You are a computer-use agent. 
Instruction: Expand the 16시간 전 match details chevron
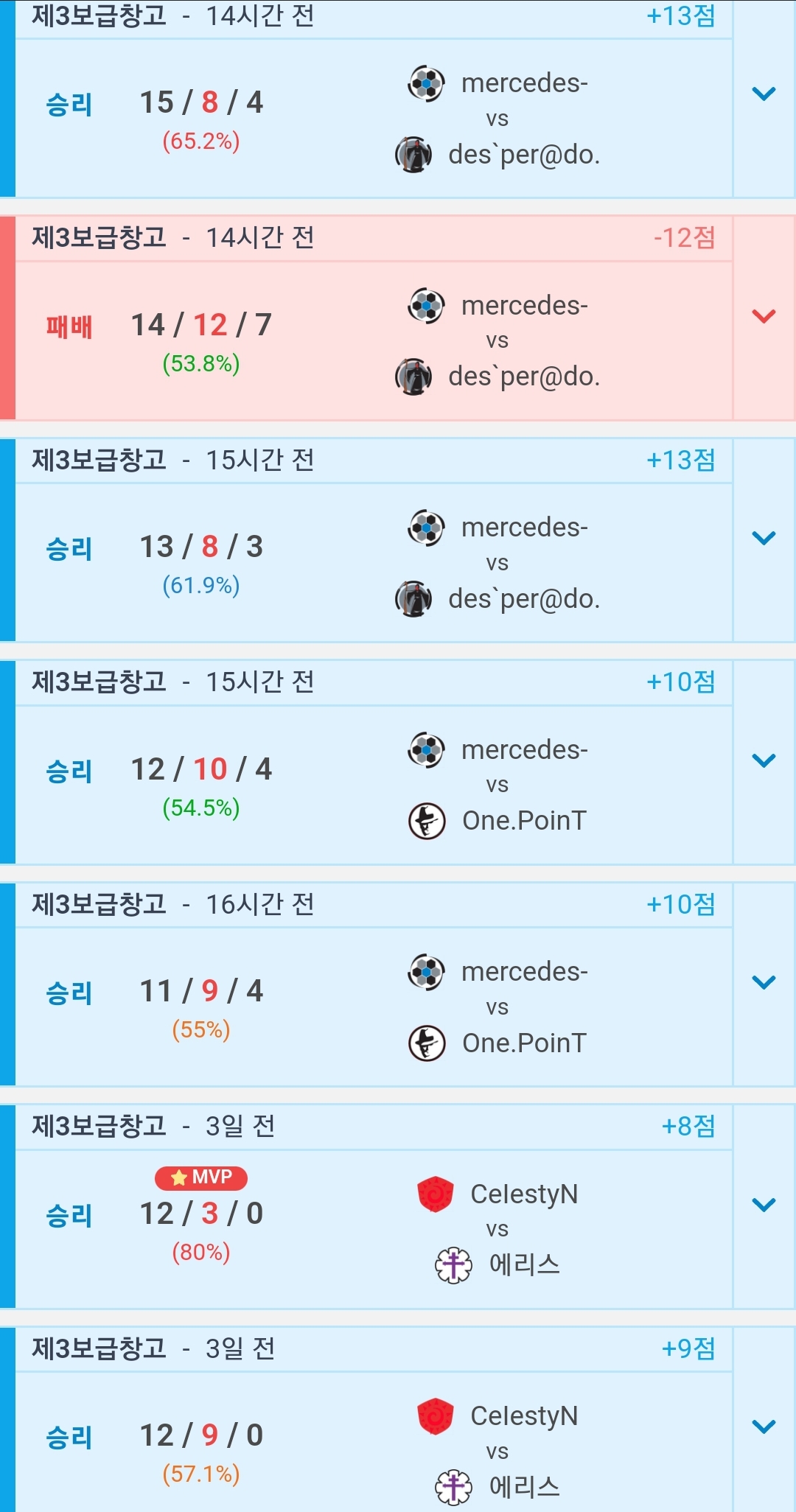coord(764,983)
